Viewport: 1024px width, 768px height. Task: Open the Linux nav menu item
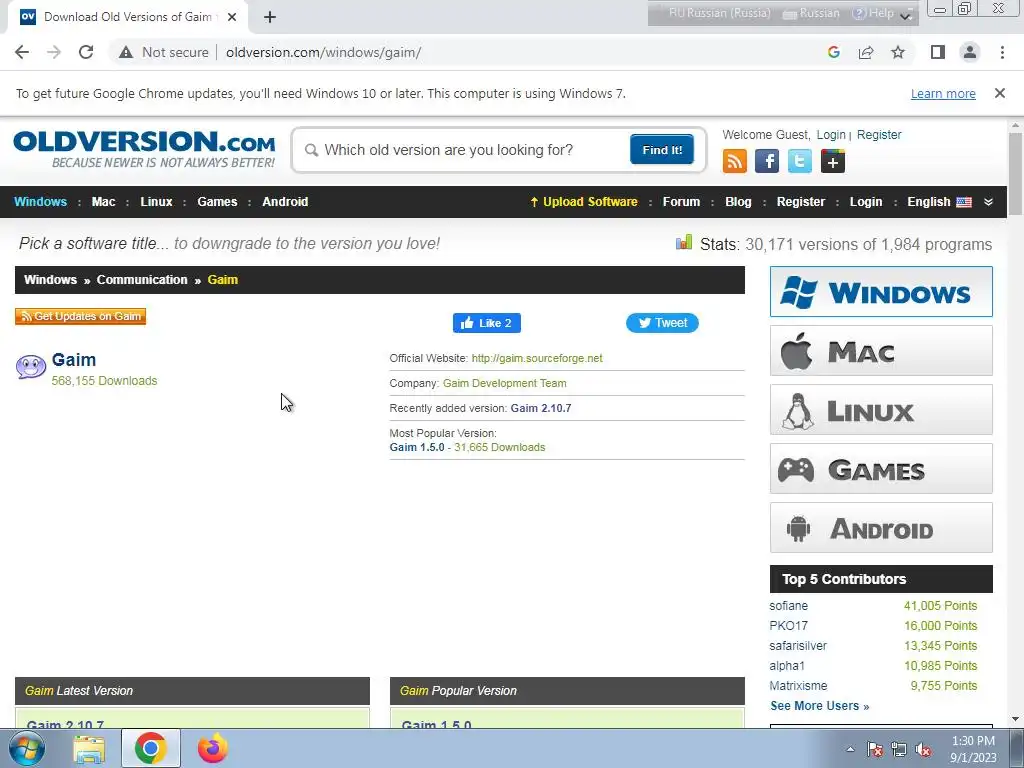pos(156,202)
